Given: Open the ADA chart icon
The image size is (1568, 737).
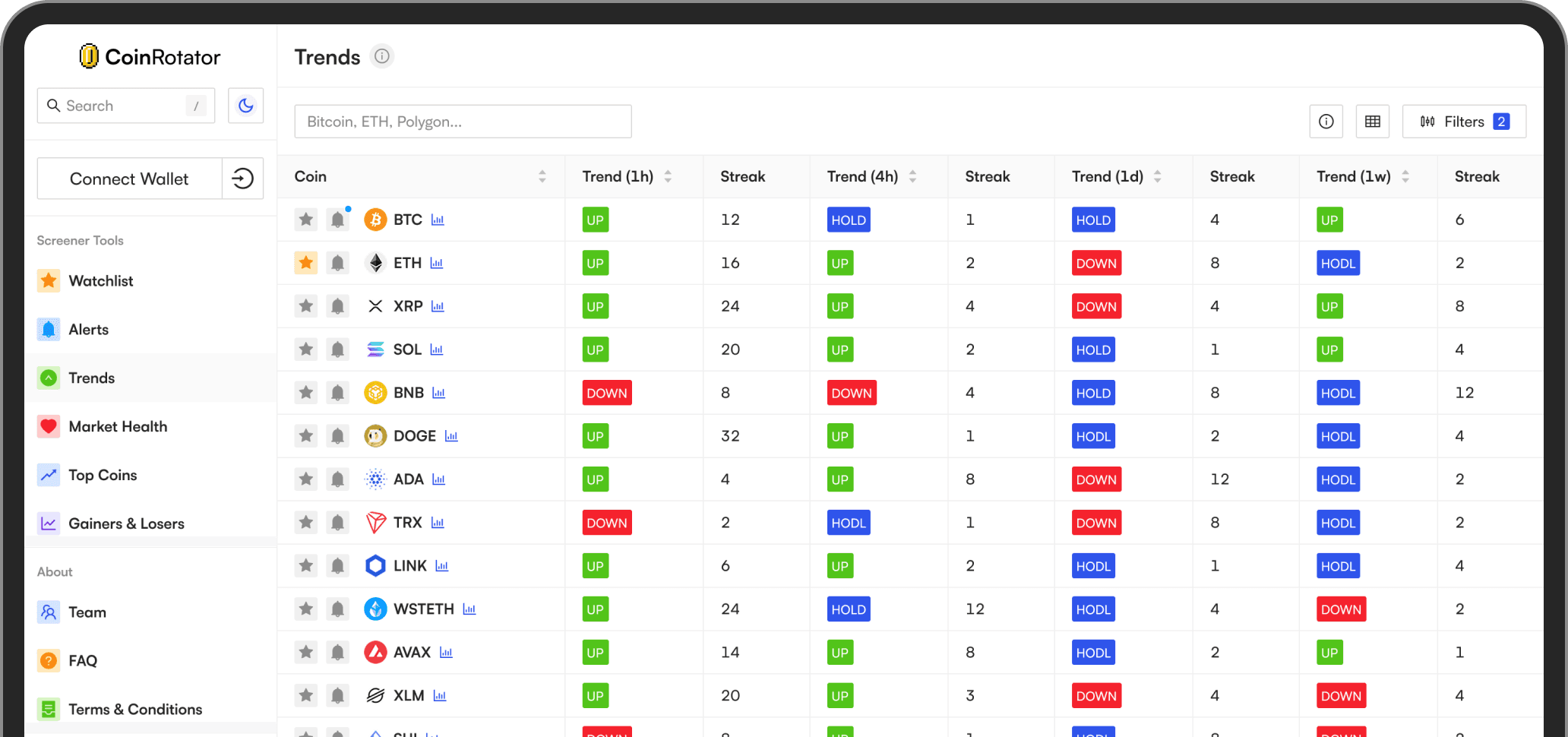Looking at the screenshot, I should tap(439, 479).
